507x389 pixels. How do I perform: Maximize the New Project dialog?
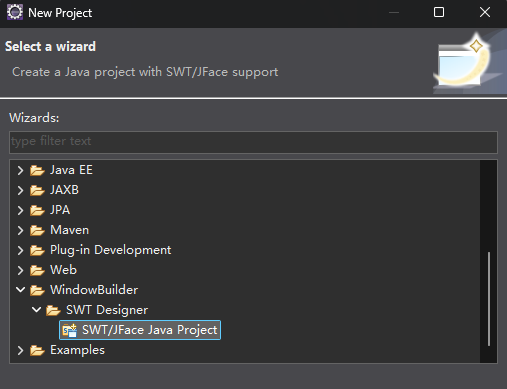439,12
